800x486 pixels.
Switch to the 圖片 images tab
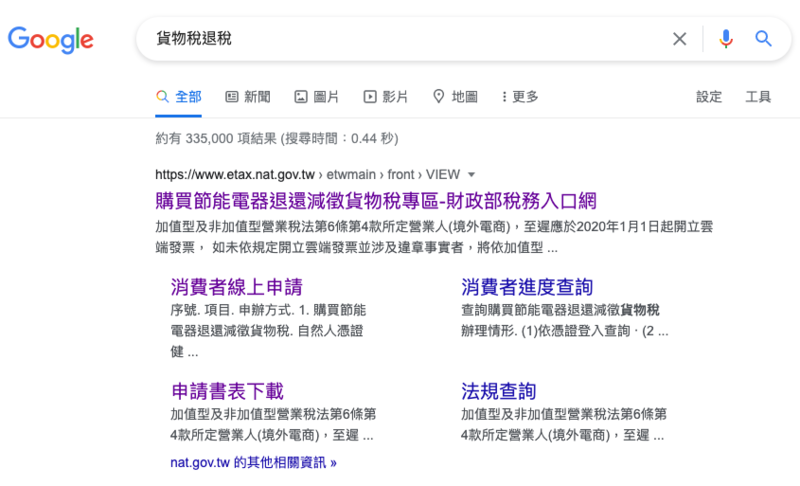point(316,97)
